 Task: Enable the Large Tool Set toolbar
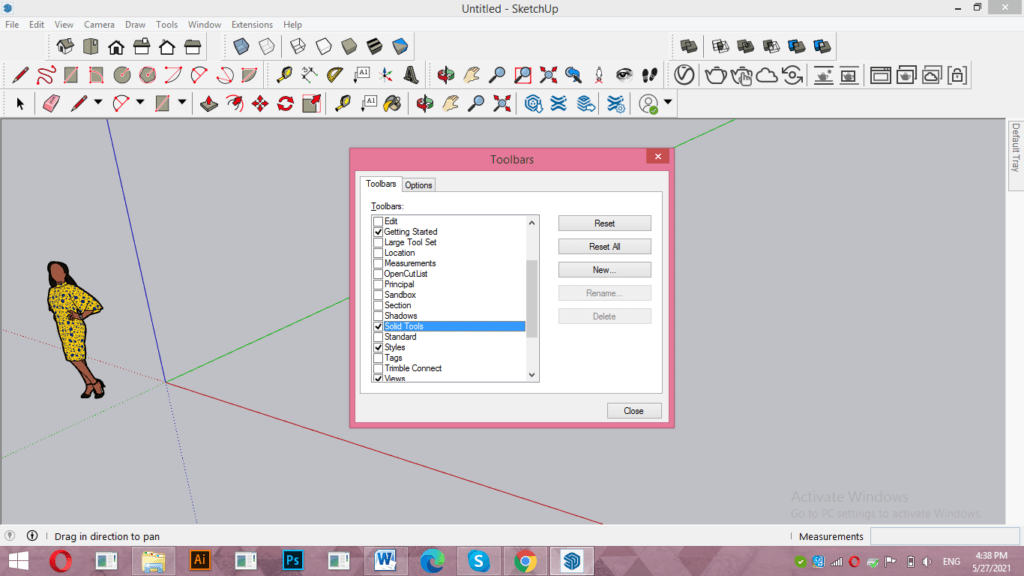pyautogui.click(x=378, y=242)
